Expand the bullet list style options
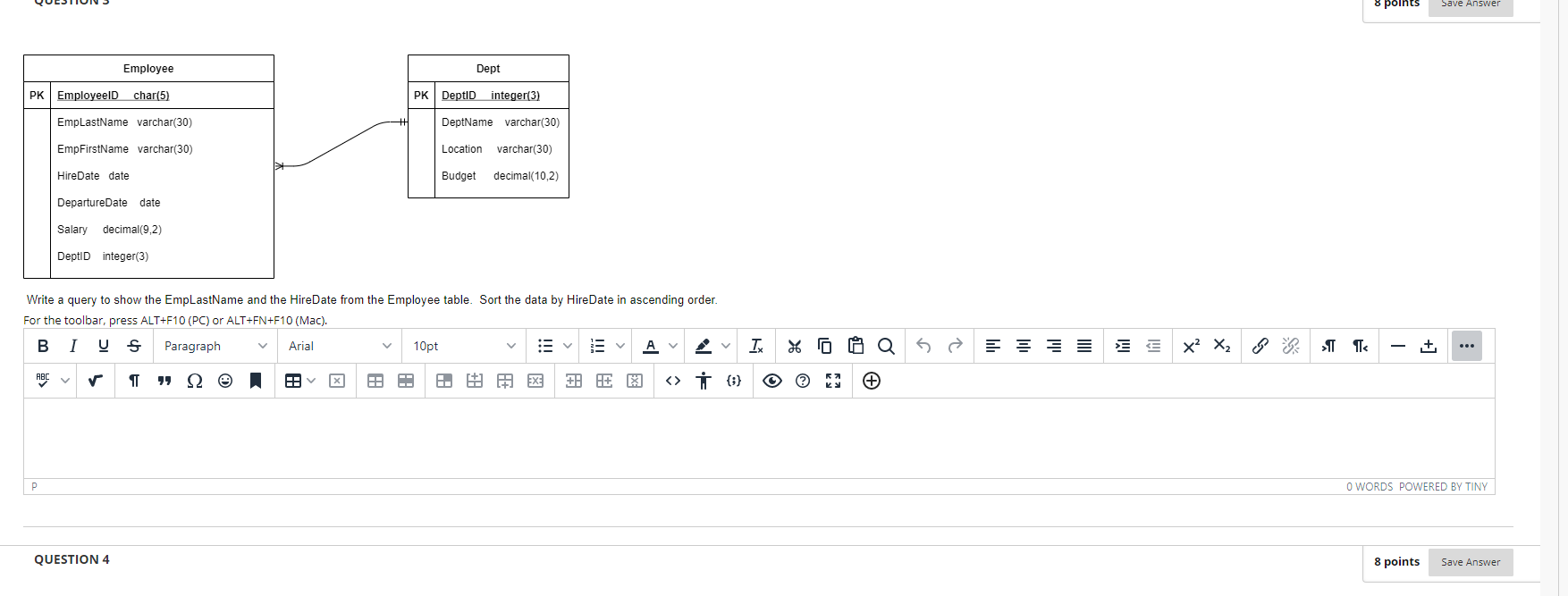 (568, 346)
